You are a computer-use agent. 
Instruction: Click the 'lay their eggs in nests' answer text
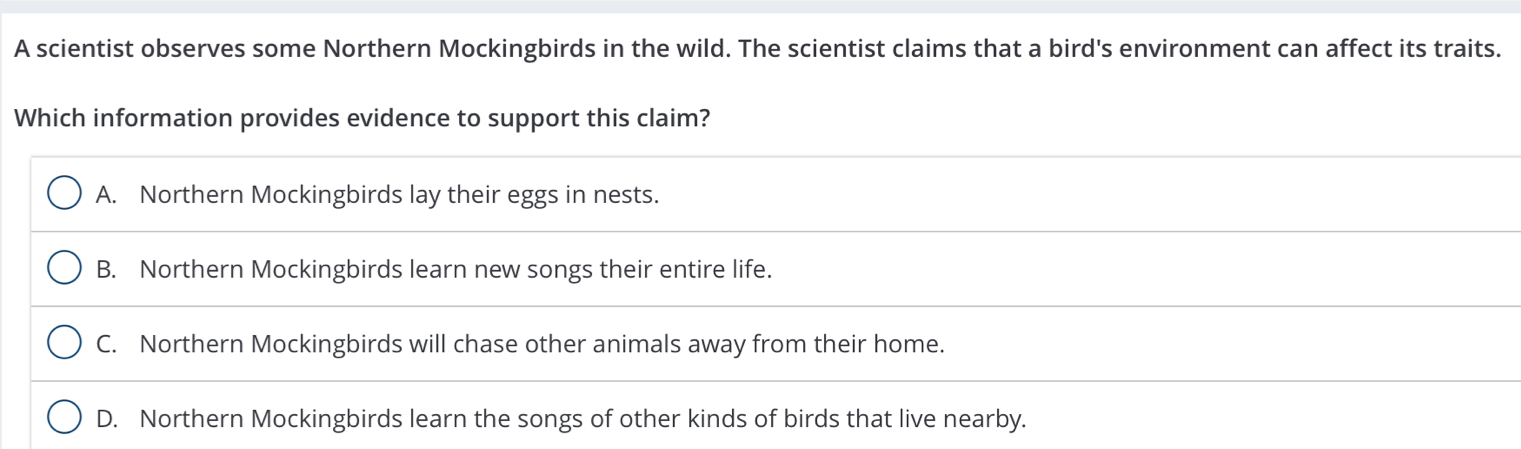point(534,194)
